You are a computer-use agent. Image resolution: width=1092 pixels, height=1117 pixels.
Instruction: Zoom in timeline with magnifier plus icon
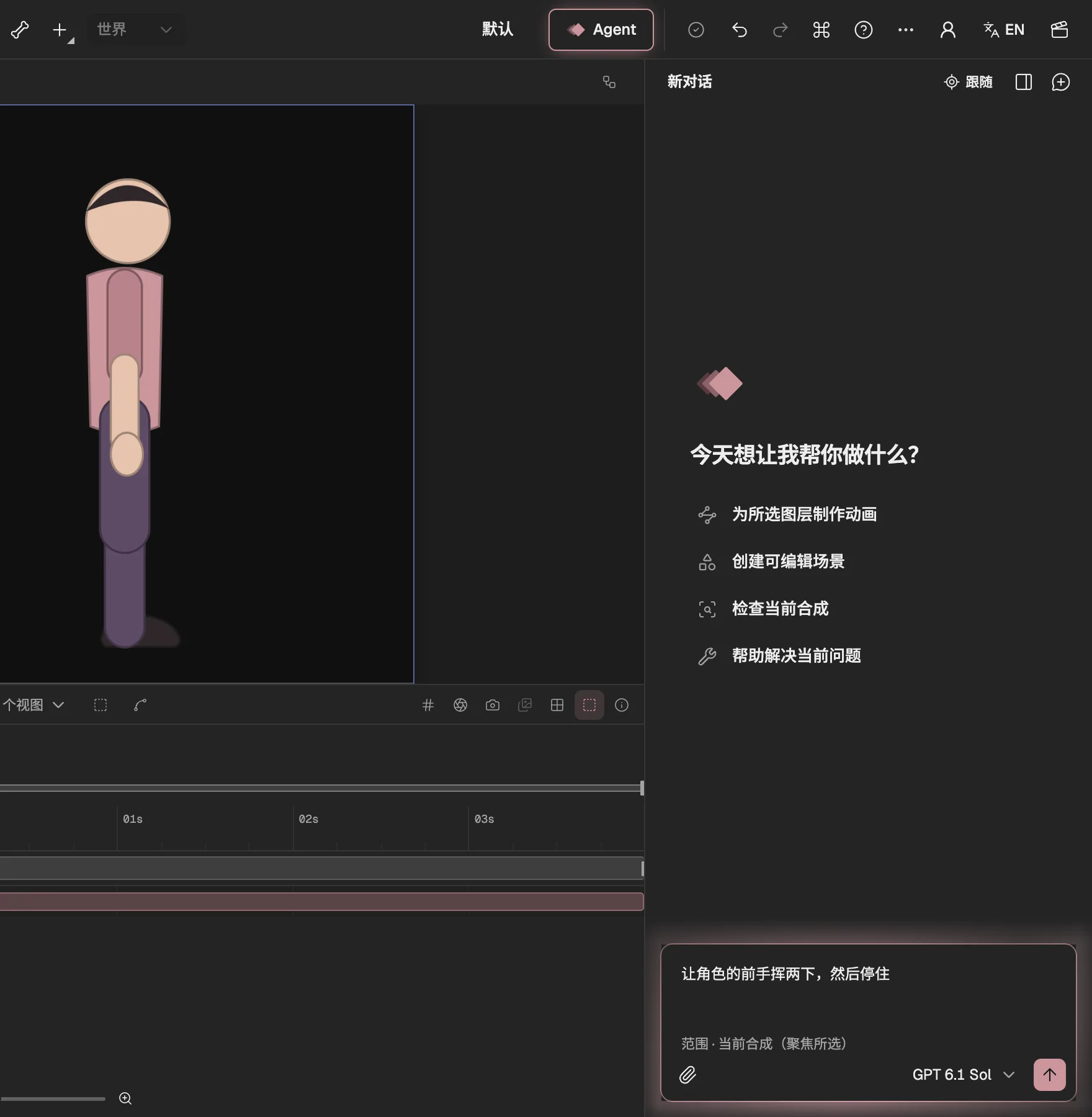click(125, 1098)
